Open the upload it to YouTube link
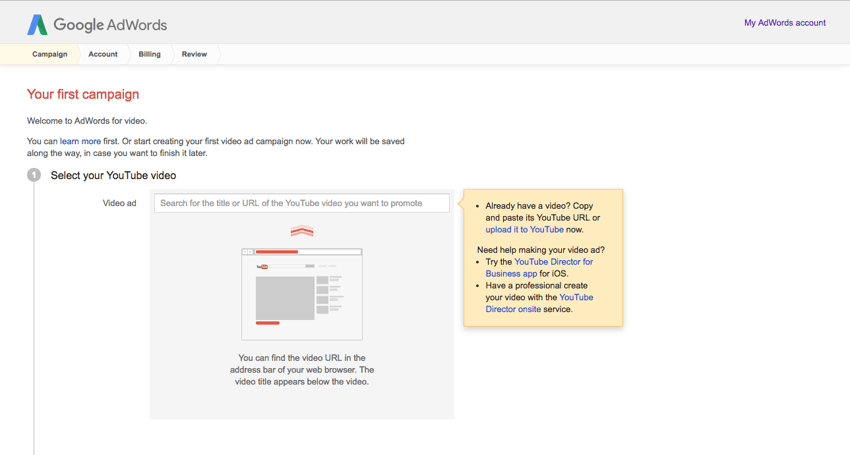Screen dimensions: 850x455 pyautogui.click(x=524, y=229)
